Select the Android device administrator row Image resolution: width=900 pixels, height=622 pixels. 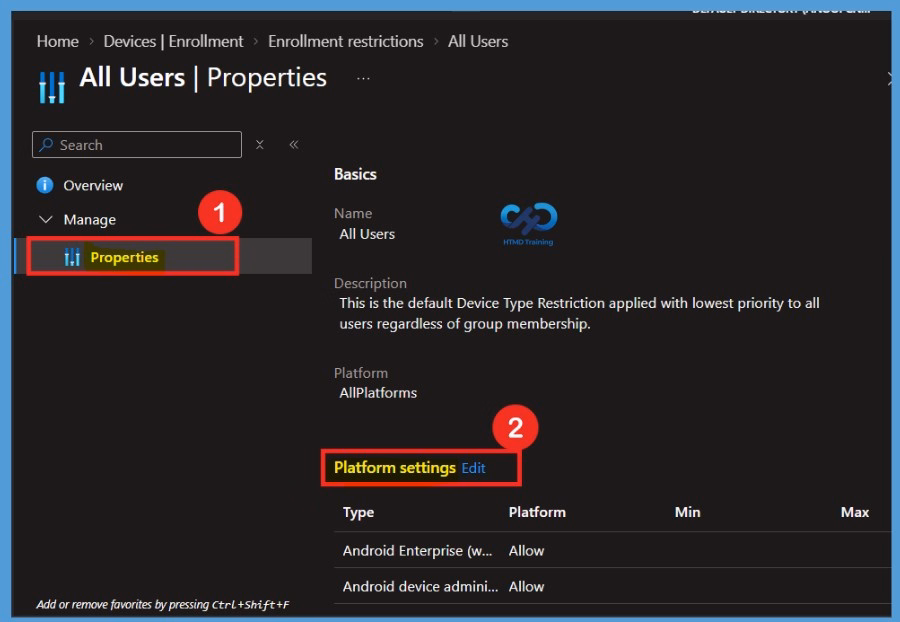(612, 586)
